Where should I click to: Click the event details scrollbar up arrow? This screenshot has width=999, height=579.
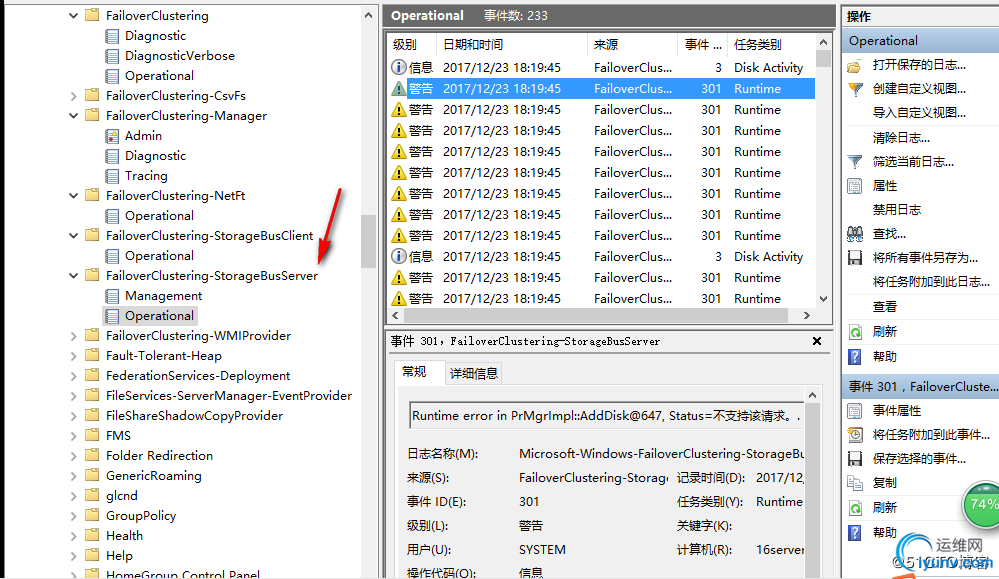(812, 396)
